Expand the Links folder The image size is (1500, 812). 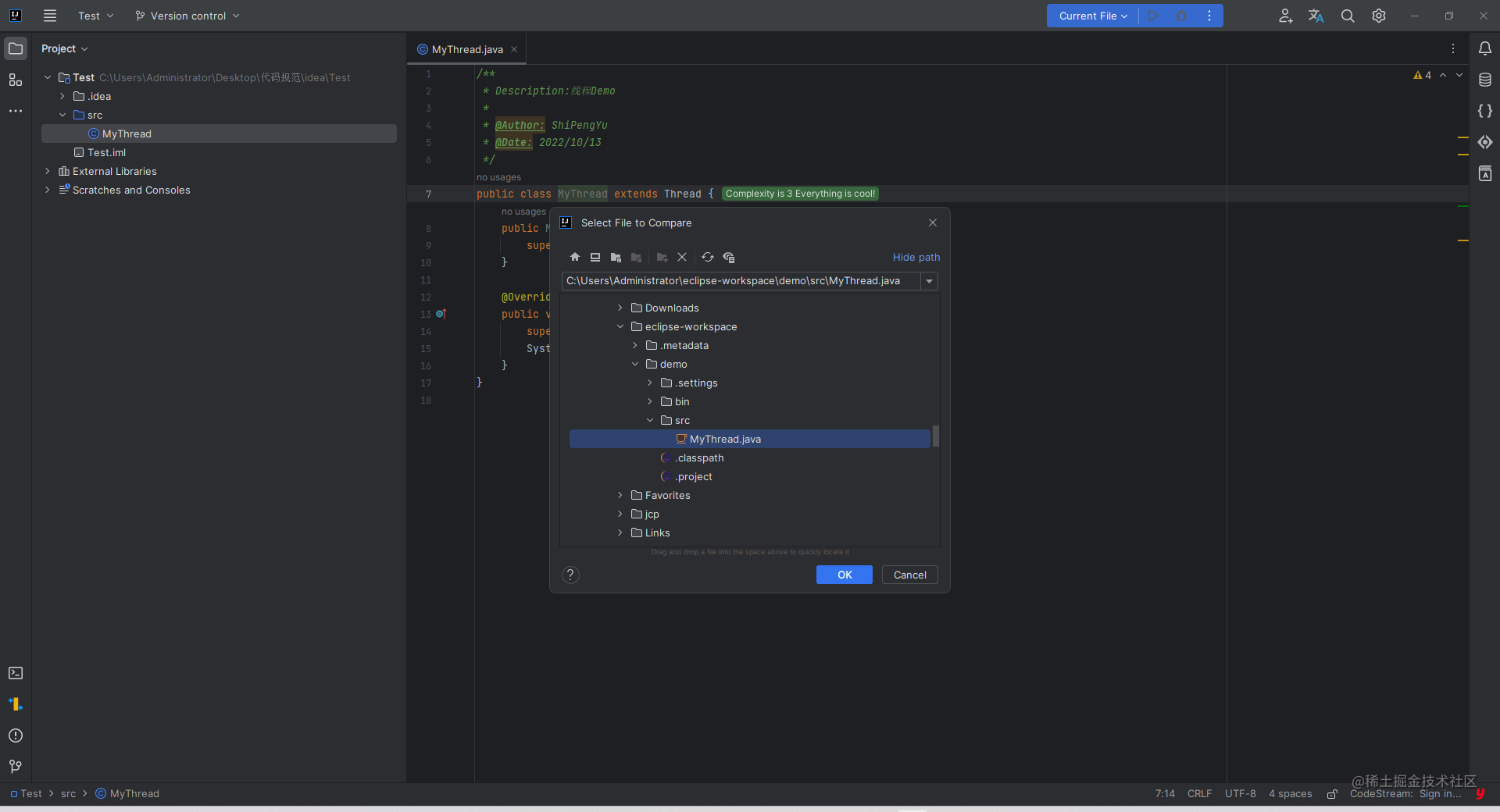[620, 532]
